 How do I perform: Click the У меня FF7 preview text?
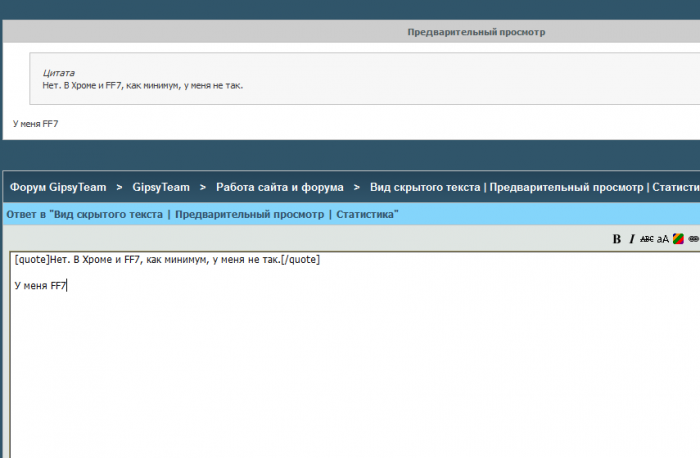tap(37, 124)
